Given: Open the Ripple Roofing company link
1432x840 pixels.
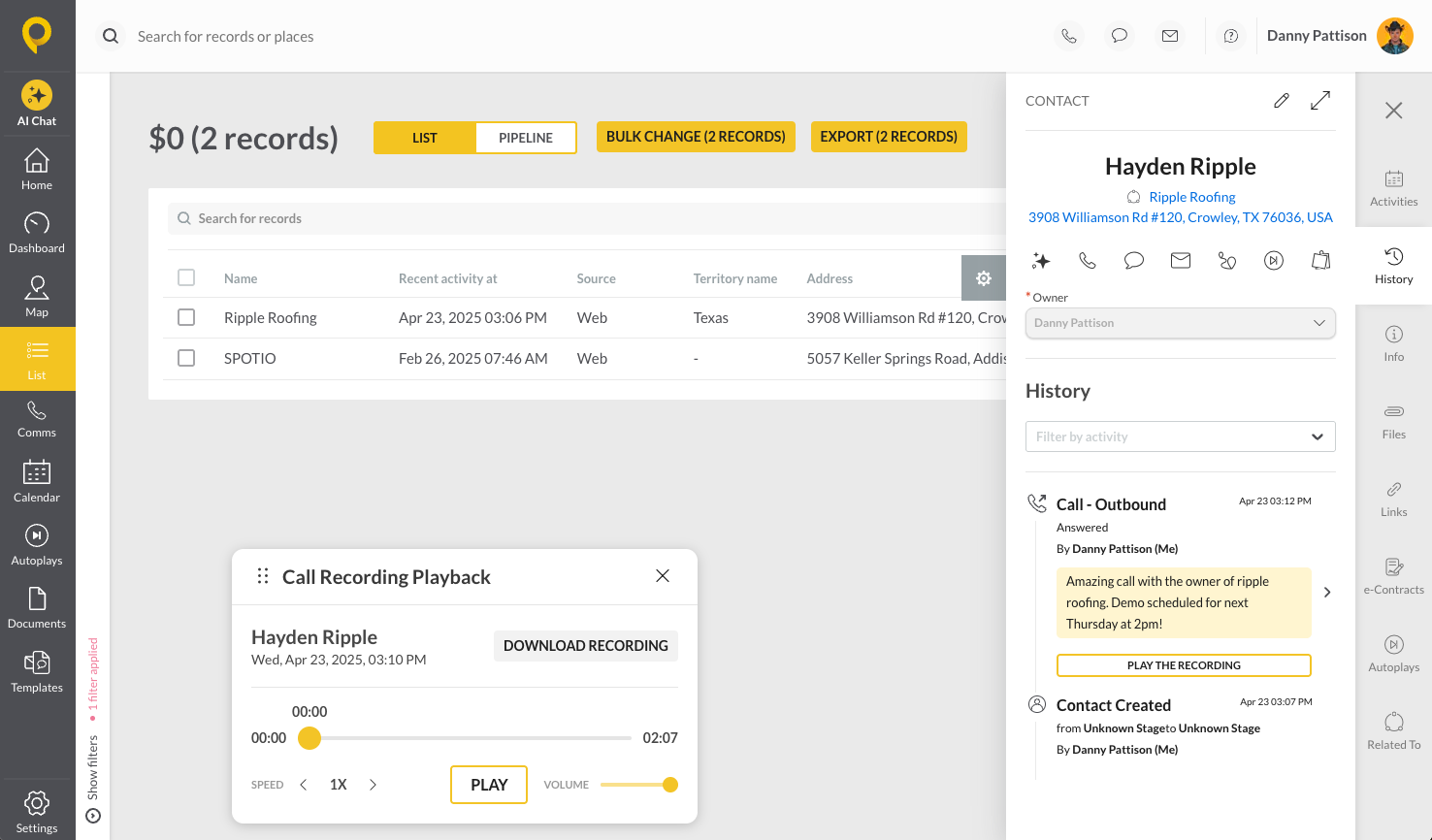Looking at the screenshot, I should click(1191, 197).
